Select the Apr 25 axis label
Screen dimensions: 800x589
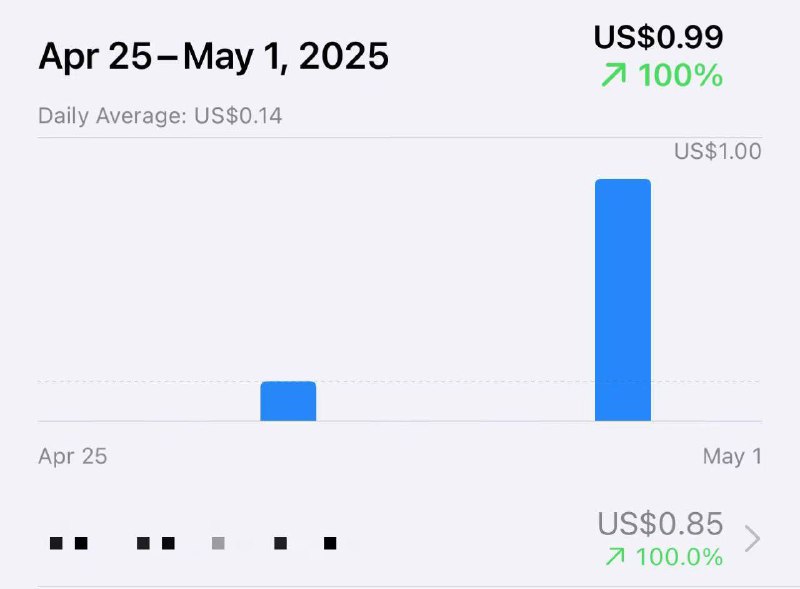[x=72, y=456]
